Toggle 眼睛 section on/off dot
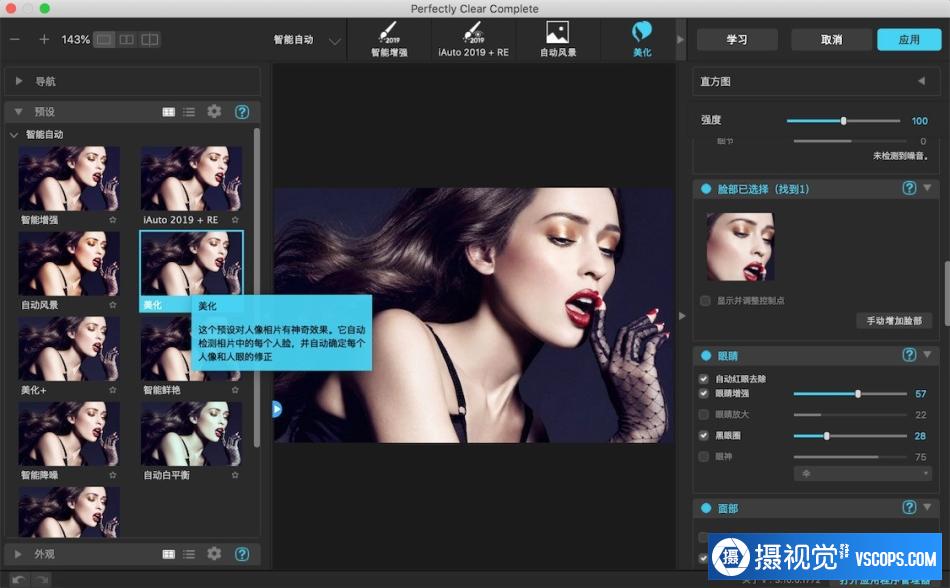This screenshot has height=588, width=950. (x=706, y=356)
